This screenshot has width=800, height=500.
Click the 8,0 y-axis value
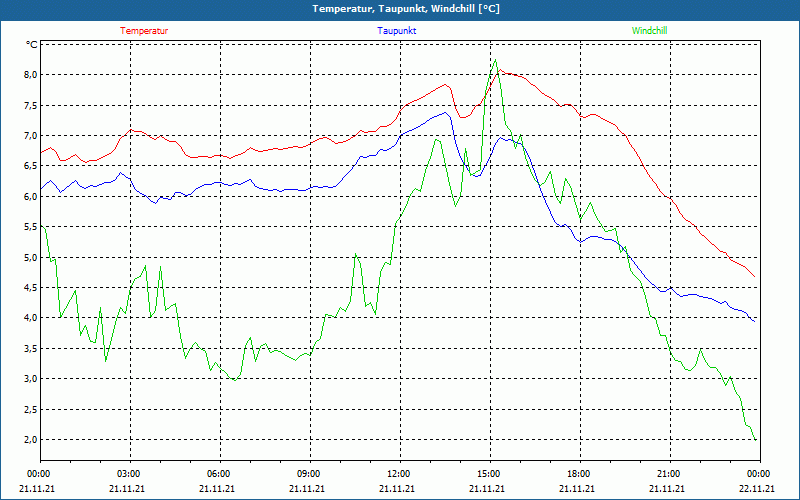coord(31,75)
